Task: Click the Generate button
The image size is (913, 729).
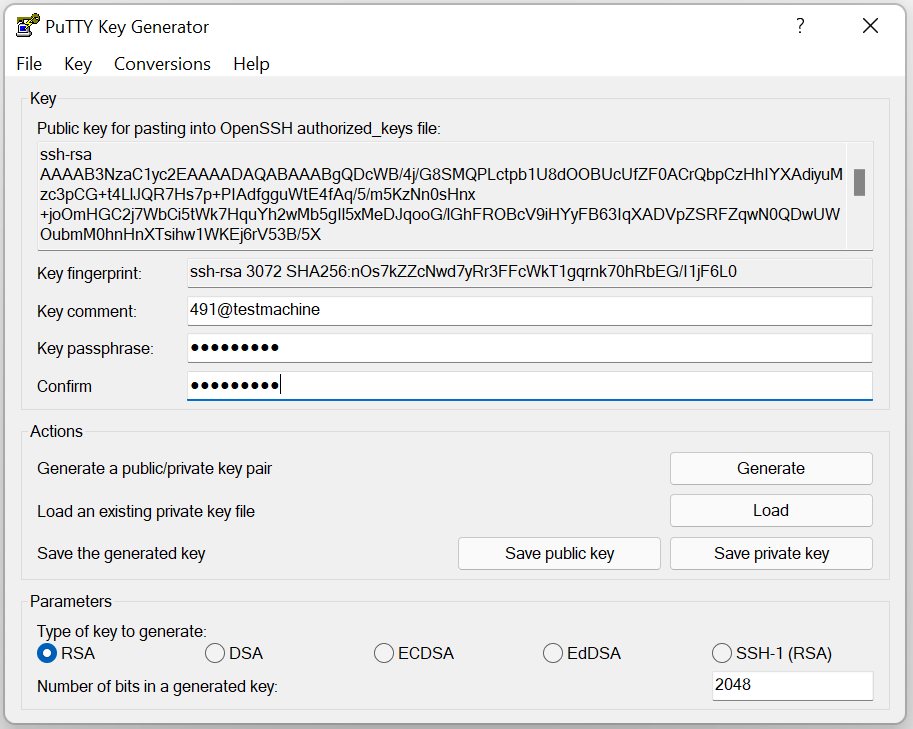Action: pyautogui.click(x=771, y=468)
